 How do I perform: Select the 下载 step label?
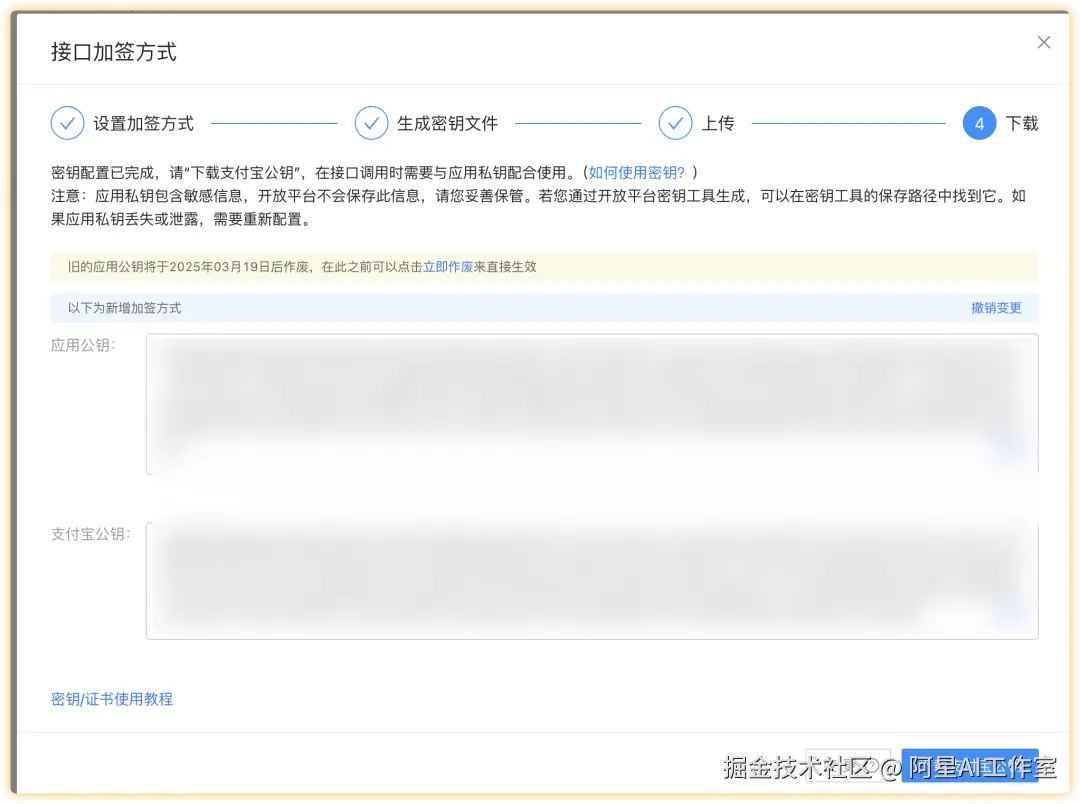(1021, 122)
